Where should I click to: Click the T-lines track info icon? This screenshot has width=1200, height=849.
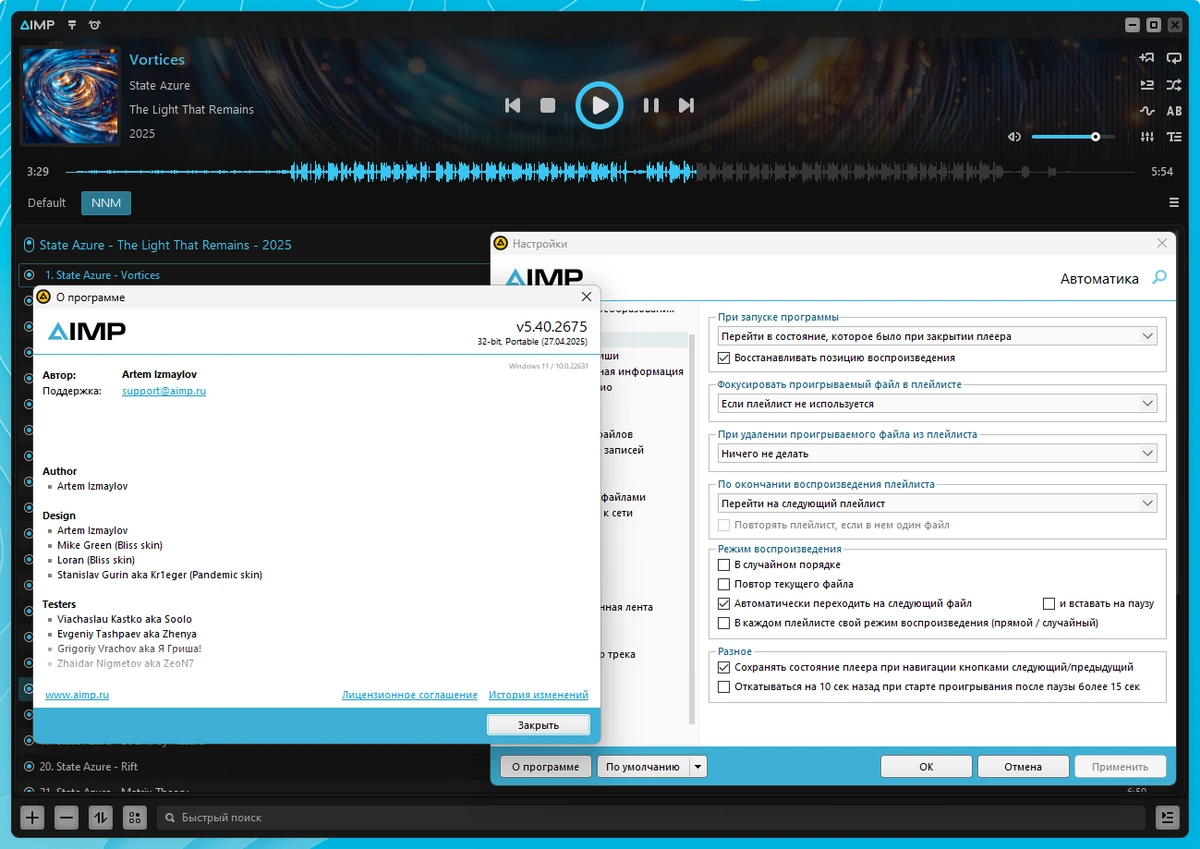[x=1173, y=137]
